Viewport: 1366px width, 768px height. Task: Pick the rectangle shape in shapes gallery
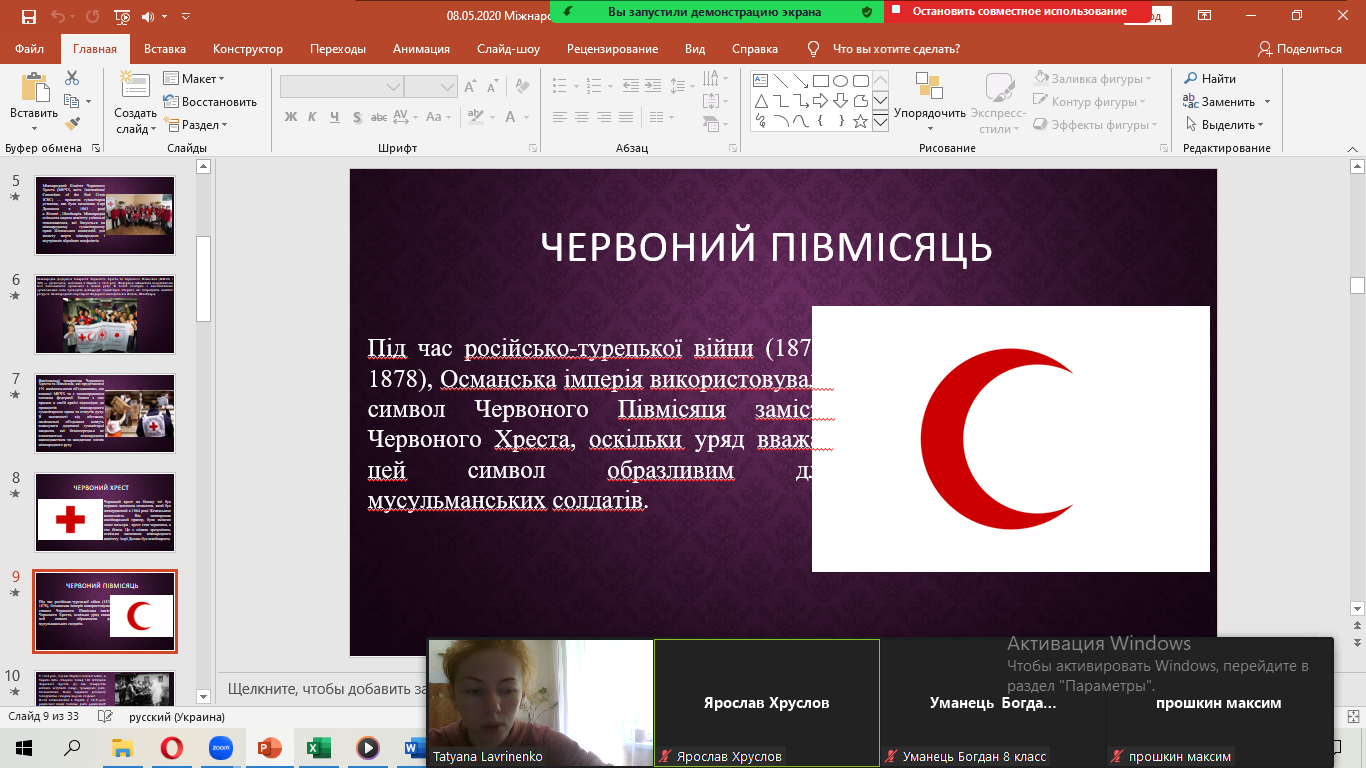pos(820,80)
